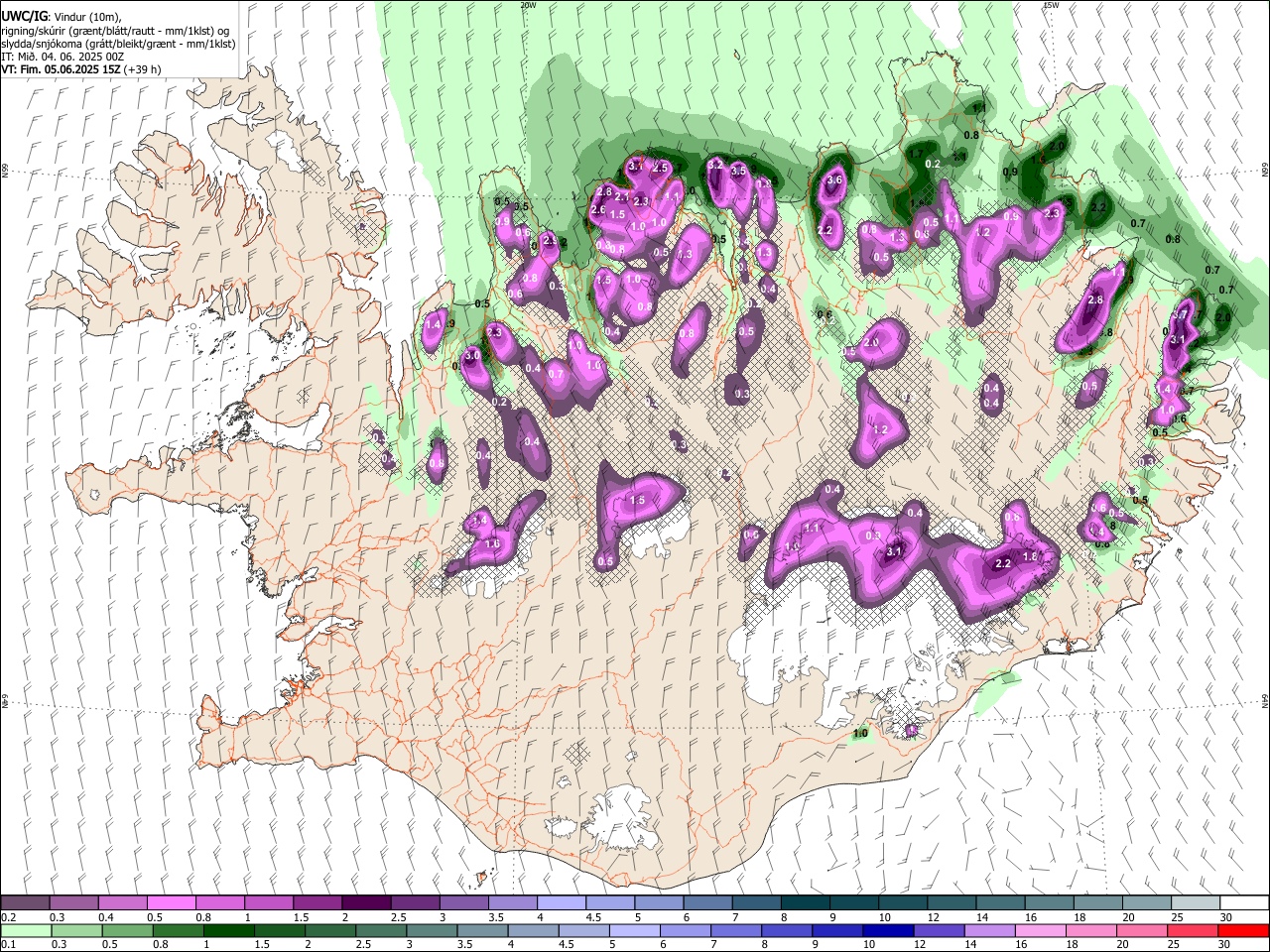The height and width of the screenshot is (952, 1270).
Task: Pick lower rain legend swatch starting at 2
Action: pos(329,930)
